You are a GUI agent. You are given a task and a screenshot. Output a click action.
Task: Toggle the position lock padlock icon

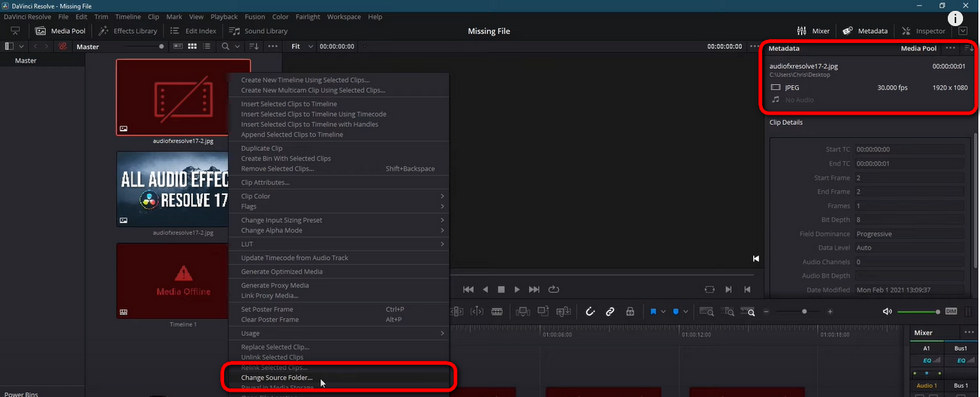click(x=630, y=311)
